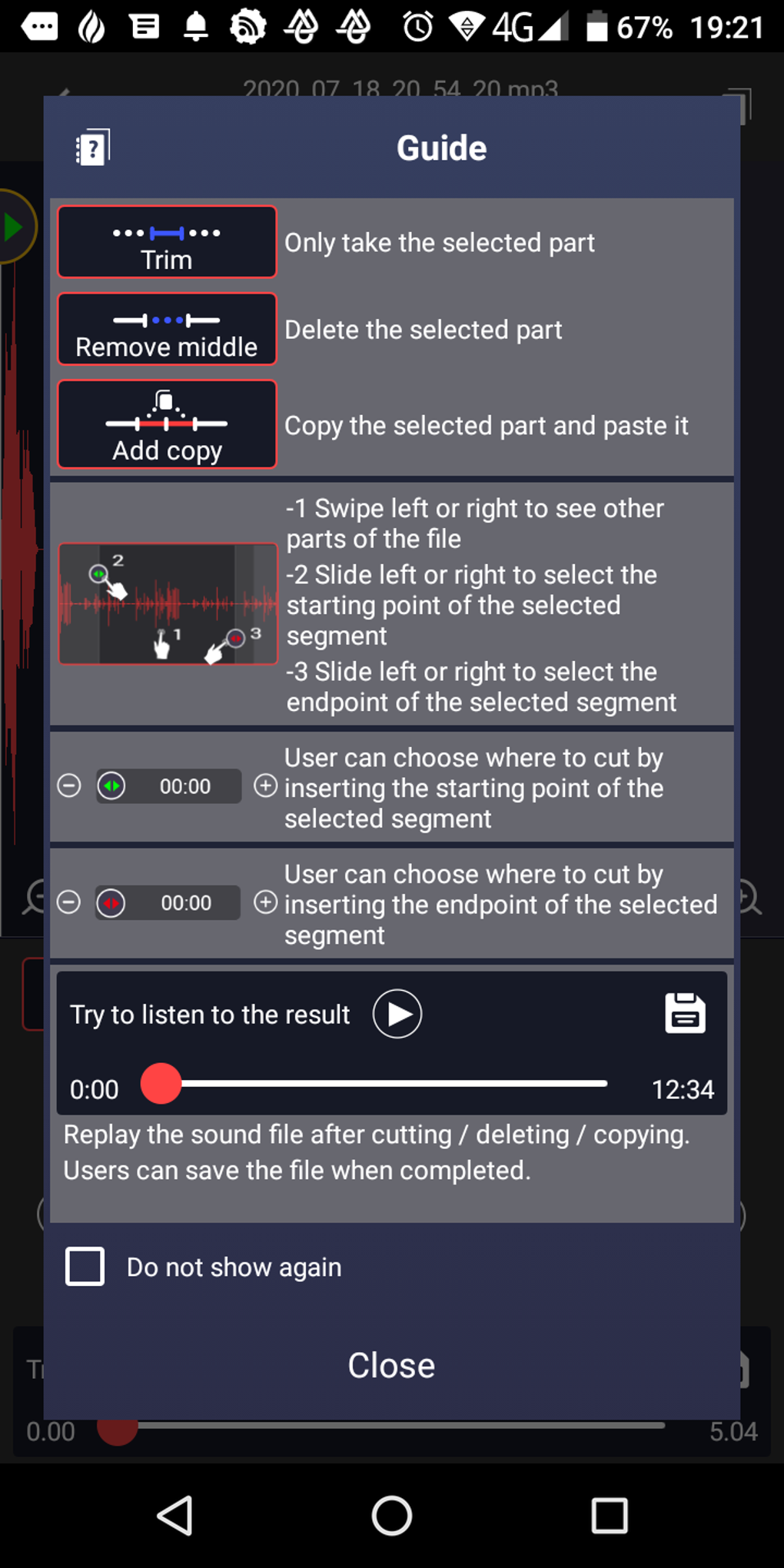
Task: Check the Do not show again box
Action: (85, 1266)
